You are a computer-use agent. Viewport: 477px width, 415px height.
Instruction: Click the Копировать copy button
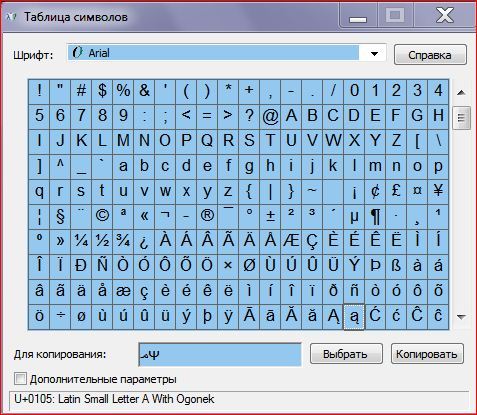point(427,354)
